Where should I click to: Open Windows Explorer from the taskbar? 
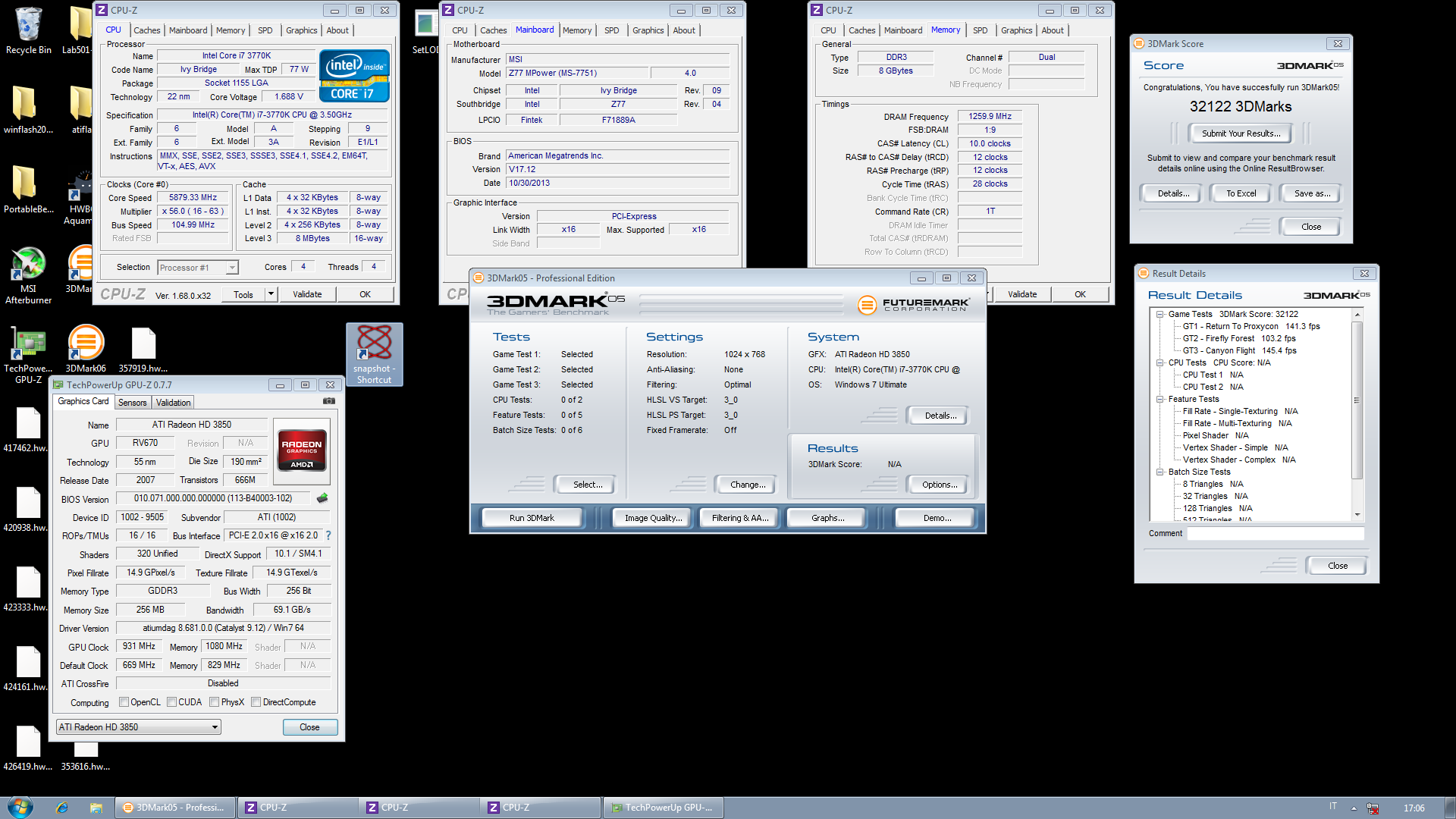96,808
